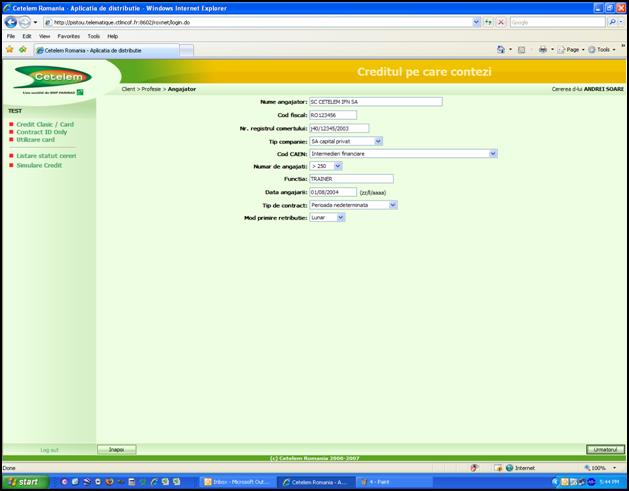Click the Data angajarii date field
The height and width of the screenshot is (491, 629).
(332, 192)
